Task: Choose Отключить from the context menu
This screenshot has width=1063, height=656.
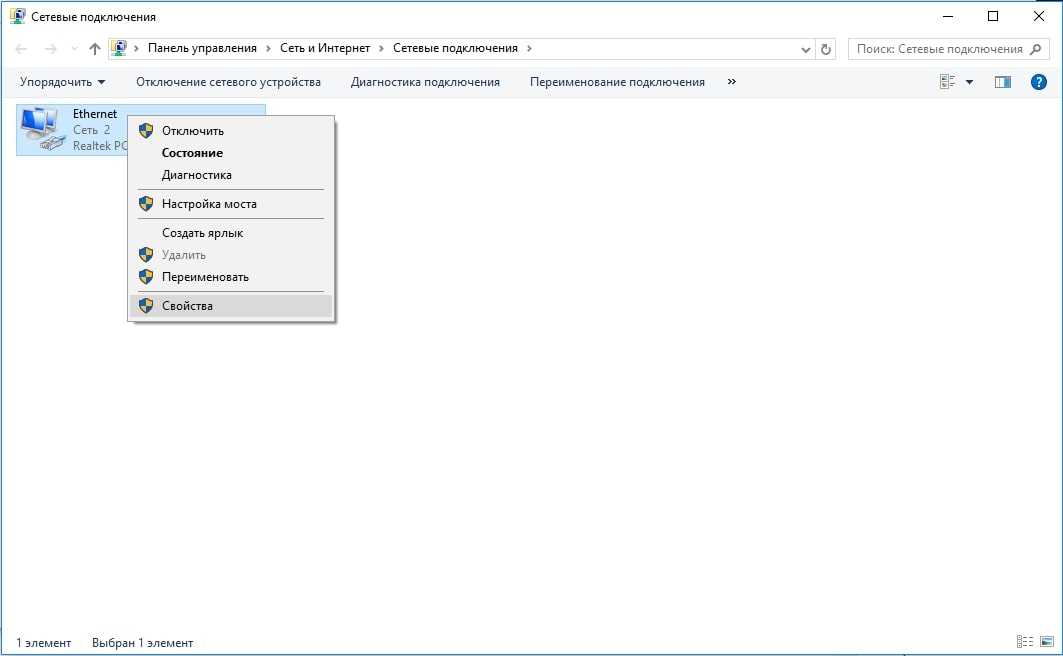Action: (x=193, y=131)
